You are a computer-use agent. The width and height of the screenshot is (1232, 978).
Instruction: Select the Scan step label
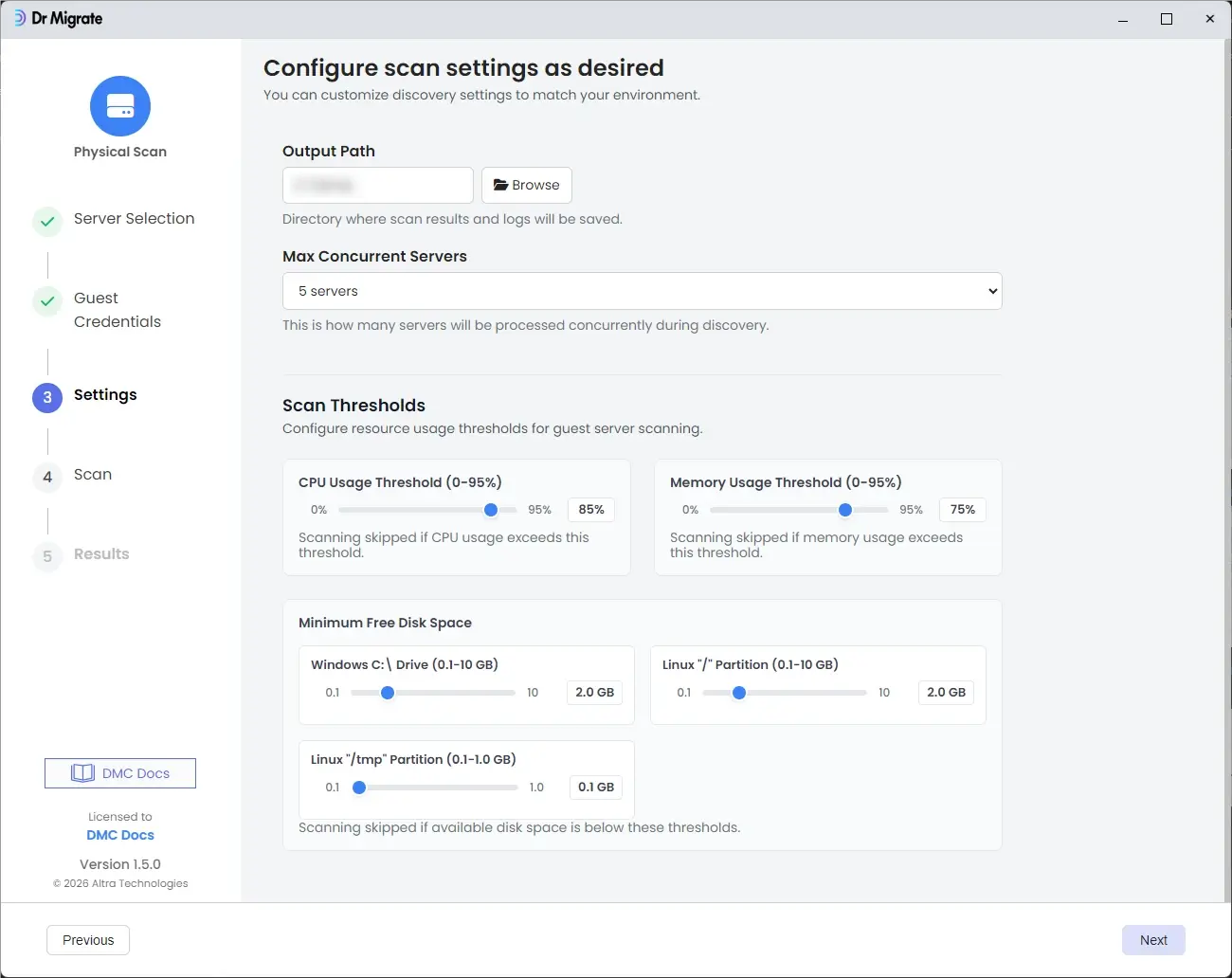click(93, 474)
